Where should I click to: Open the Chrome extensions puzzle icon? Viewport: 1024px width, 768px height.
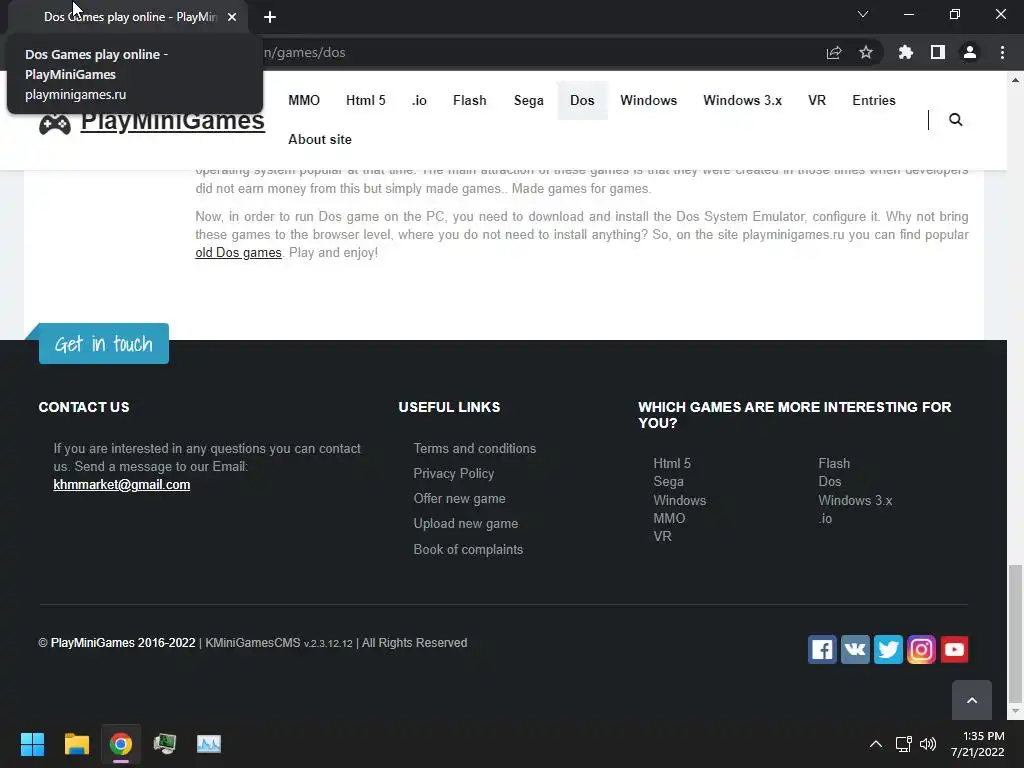(x=905, y=52)
